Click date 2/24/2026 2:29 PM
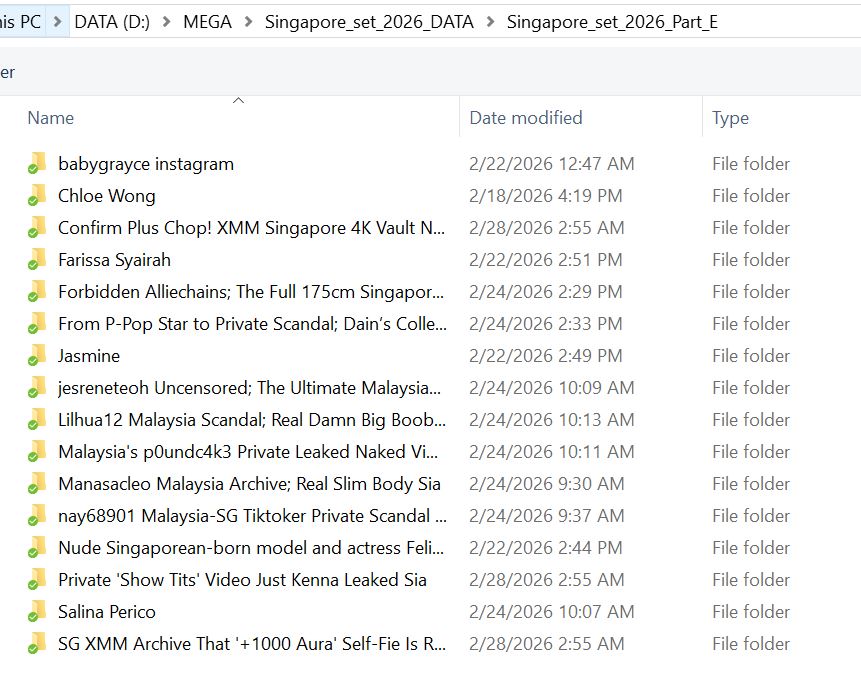The image size is (861, 682). [545, 292]
